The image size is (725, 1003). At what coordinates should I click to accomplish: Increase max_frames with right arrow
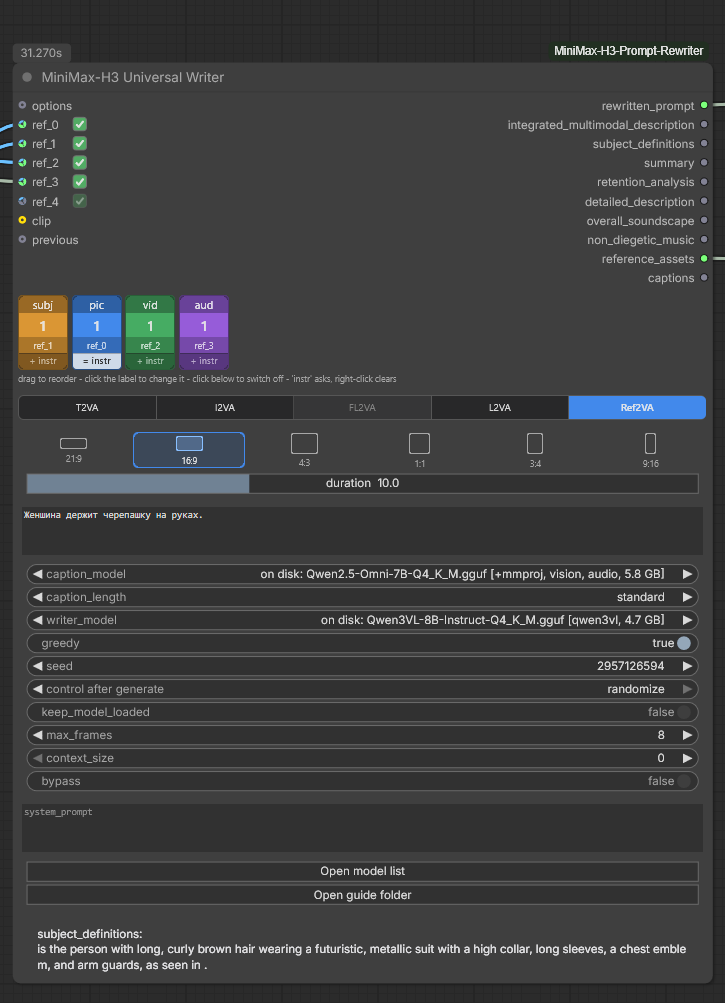point(687,735)
